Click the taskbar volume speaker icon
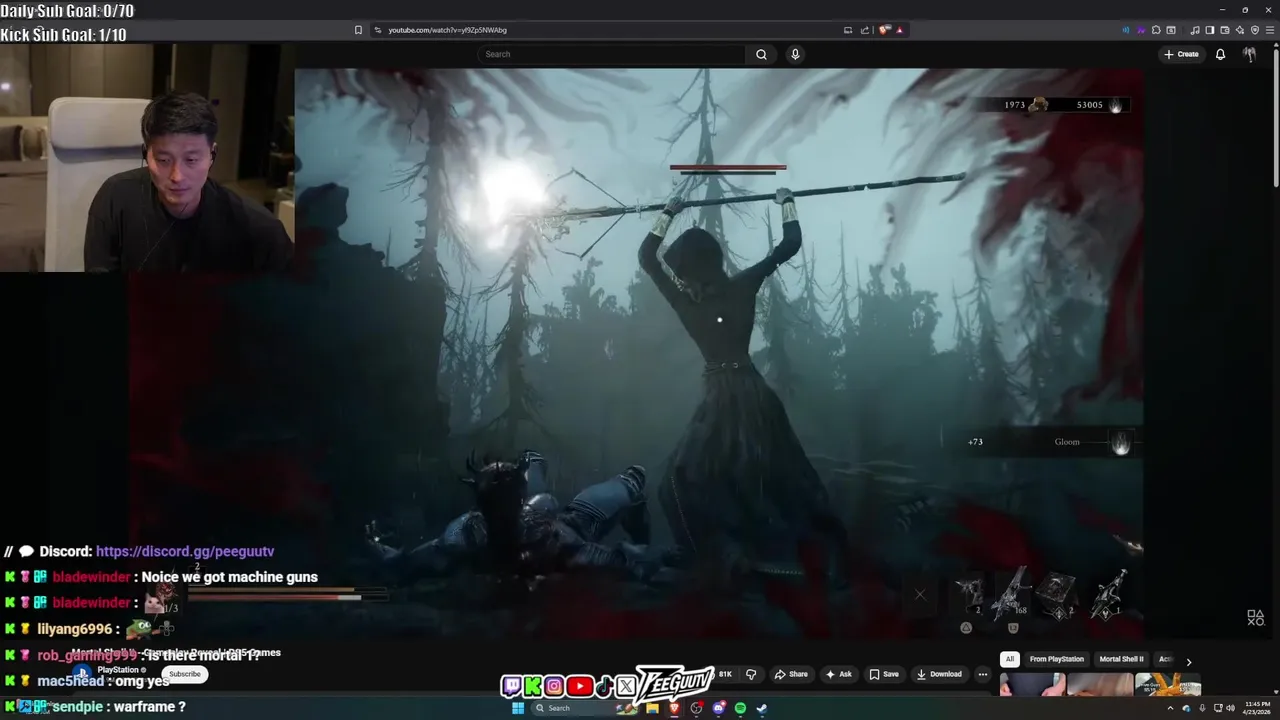Image resolution: width=1280 pixels, height=720 pixels. 1230,708
